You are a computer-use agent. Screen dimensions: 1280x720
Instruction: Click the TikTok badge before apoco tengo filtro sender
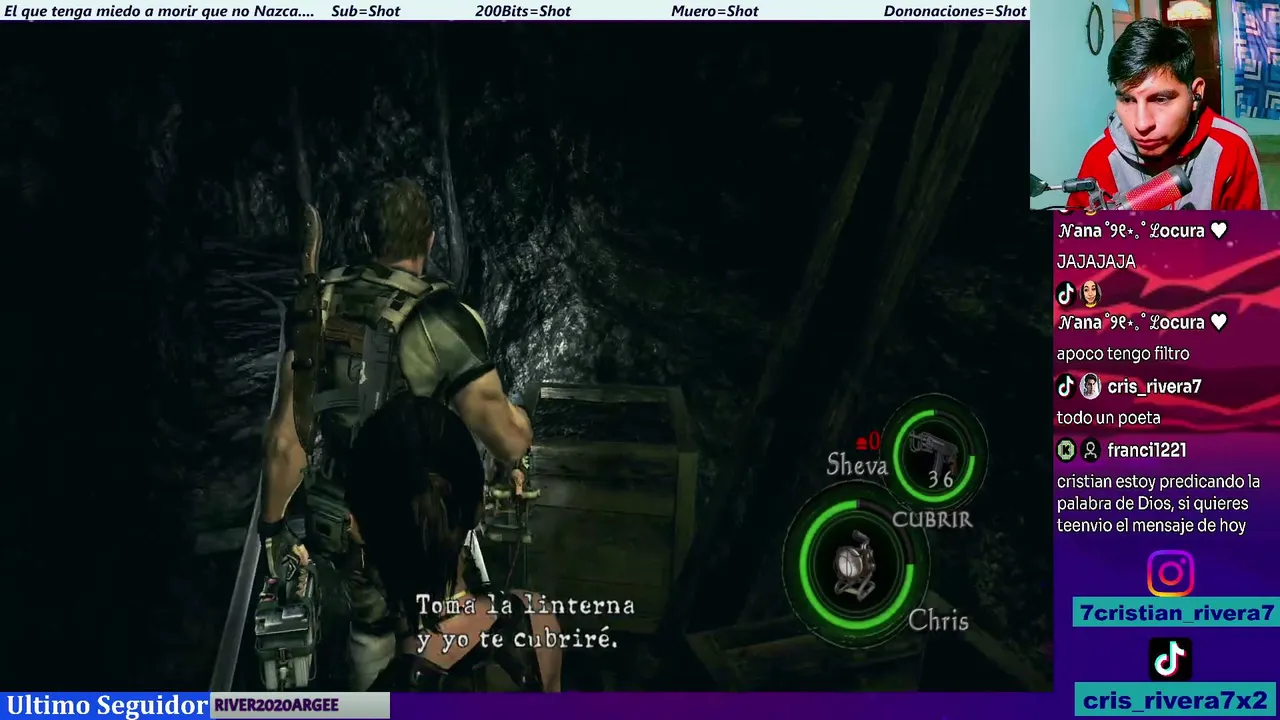(1066, 294)
